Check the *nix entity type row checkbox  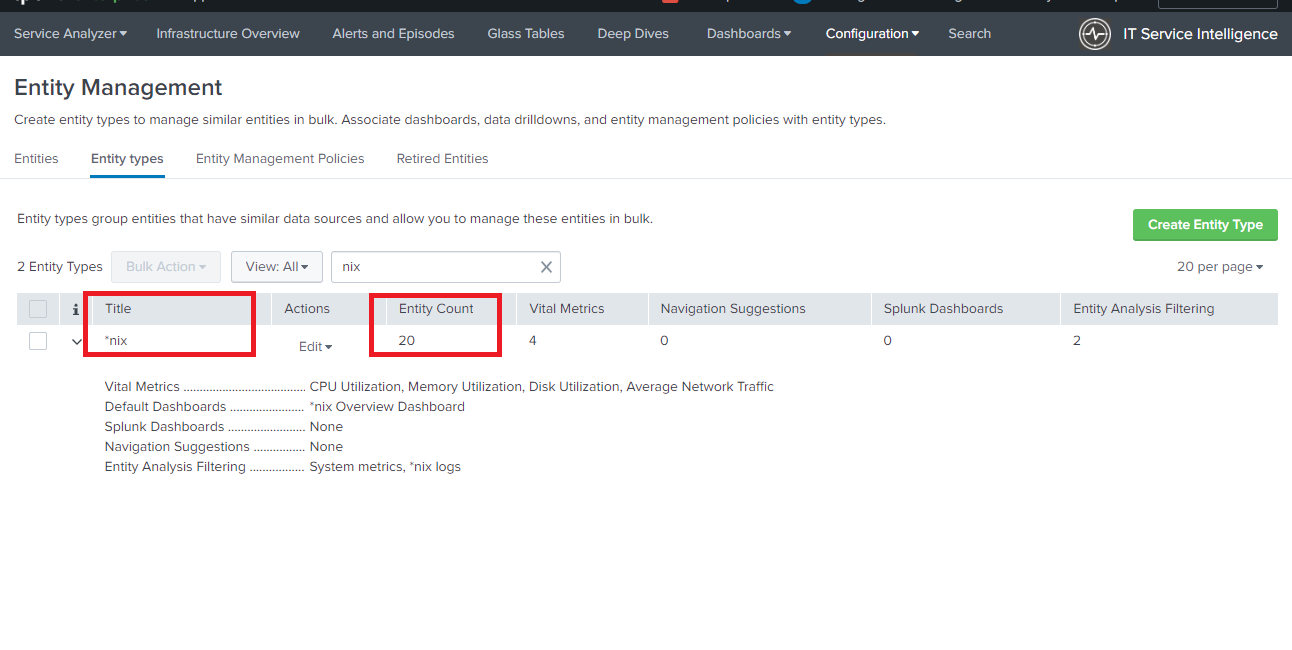38,341
